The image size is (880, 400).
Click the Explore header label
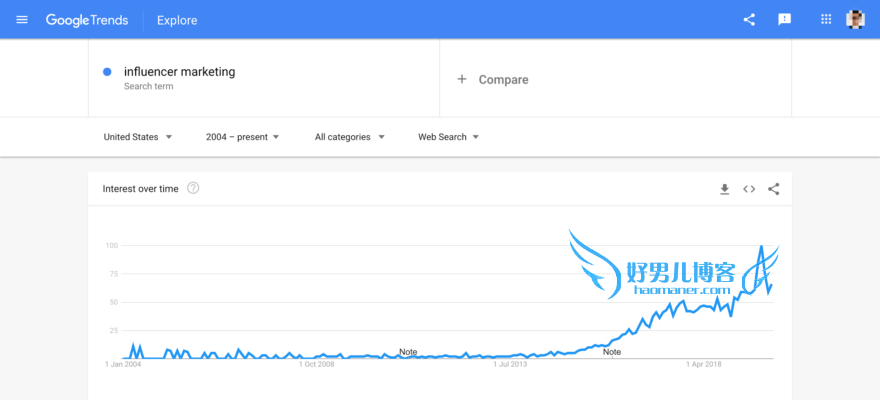click(177, 21)
